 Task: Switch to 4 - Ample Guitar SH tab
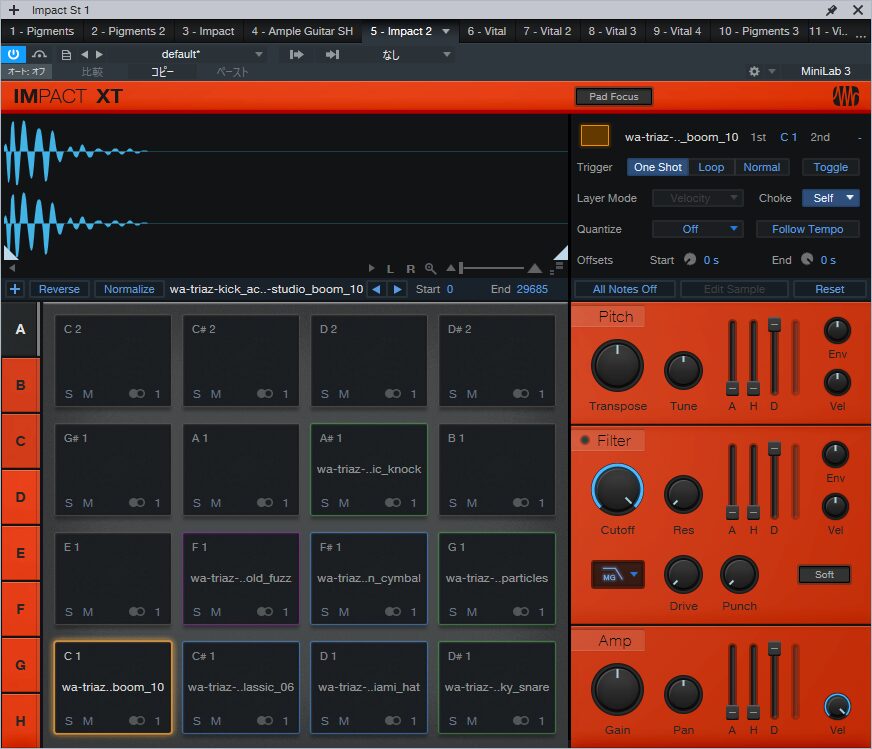302,31
